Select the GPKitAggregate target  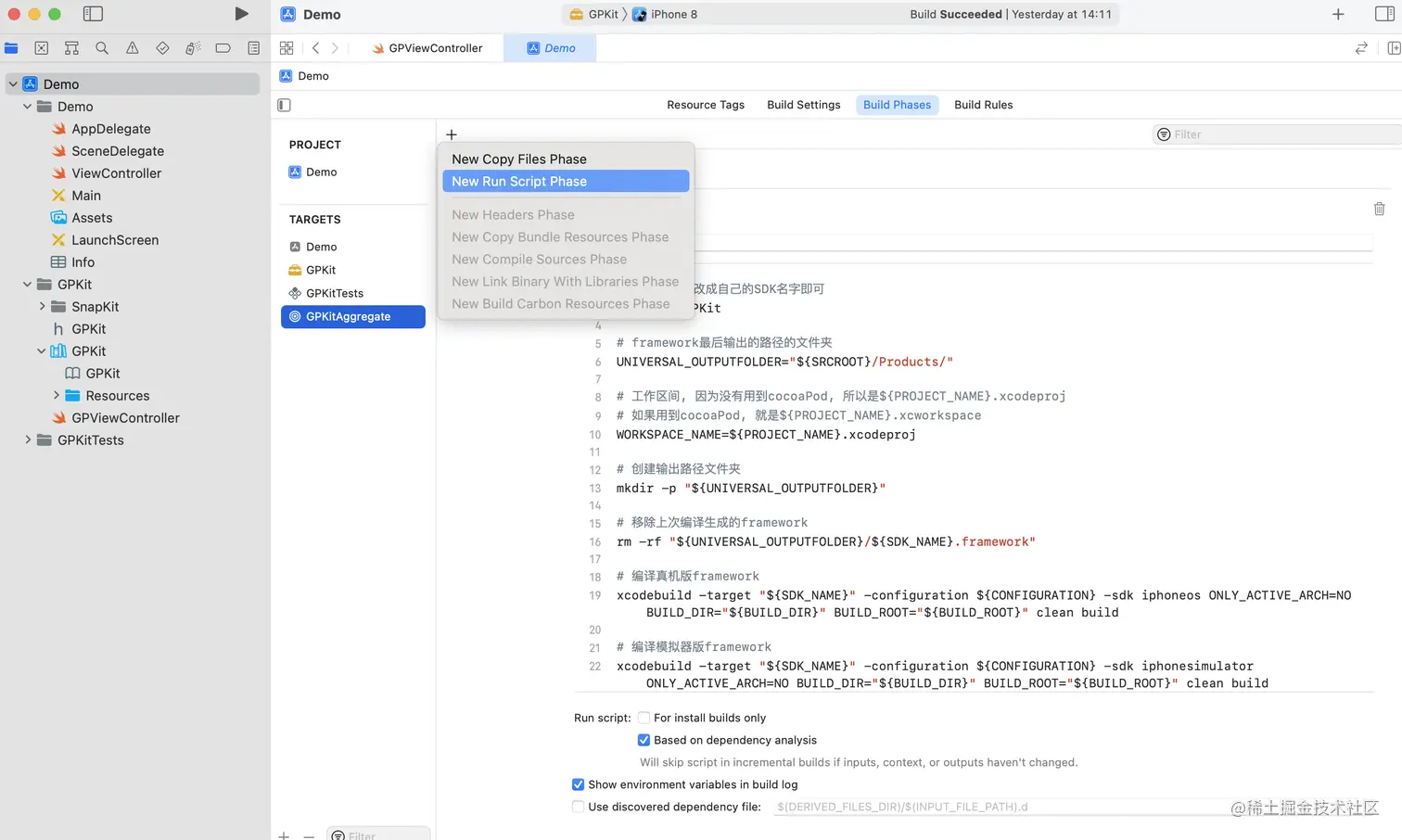tap(352, 316)
